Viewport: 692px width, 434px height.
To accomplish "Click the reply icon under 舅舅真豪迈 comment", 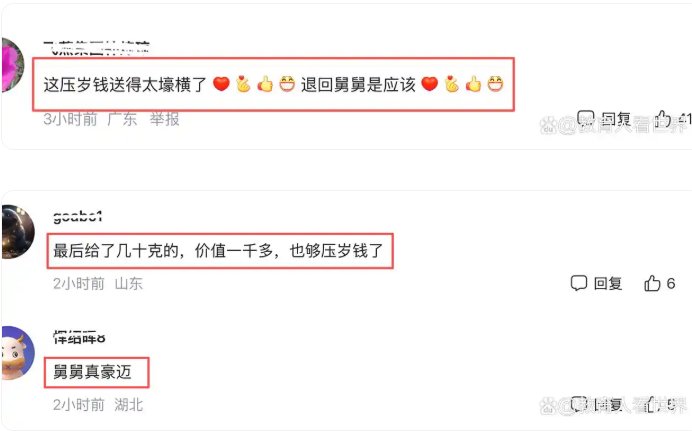I will point(578,404).
